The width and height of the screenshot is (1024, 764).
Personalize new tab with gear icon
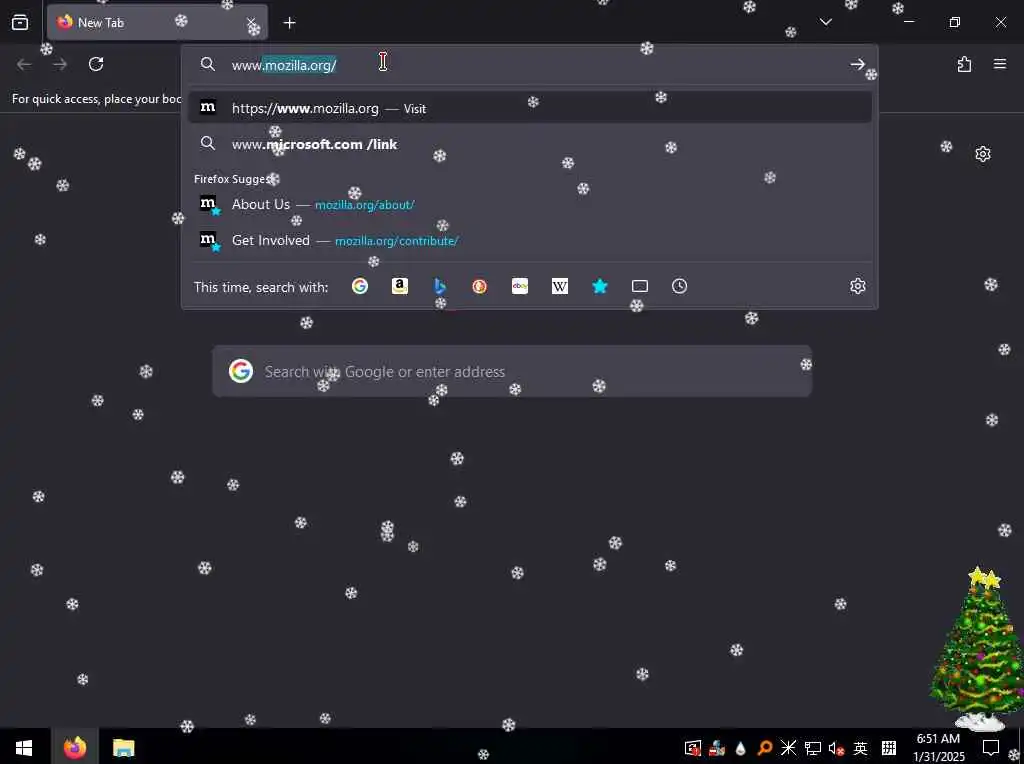pos(982,154)
